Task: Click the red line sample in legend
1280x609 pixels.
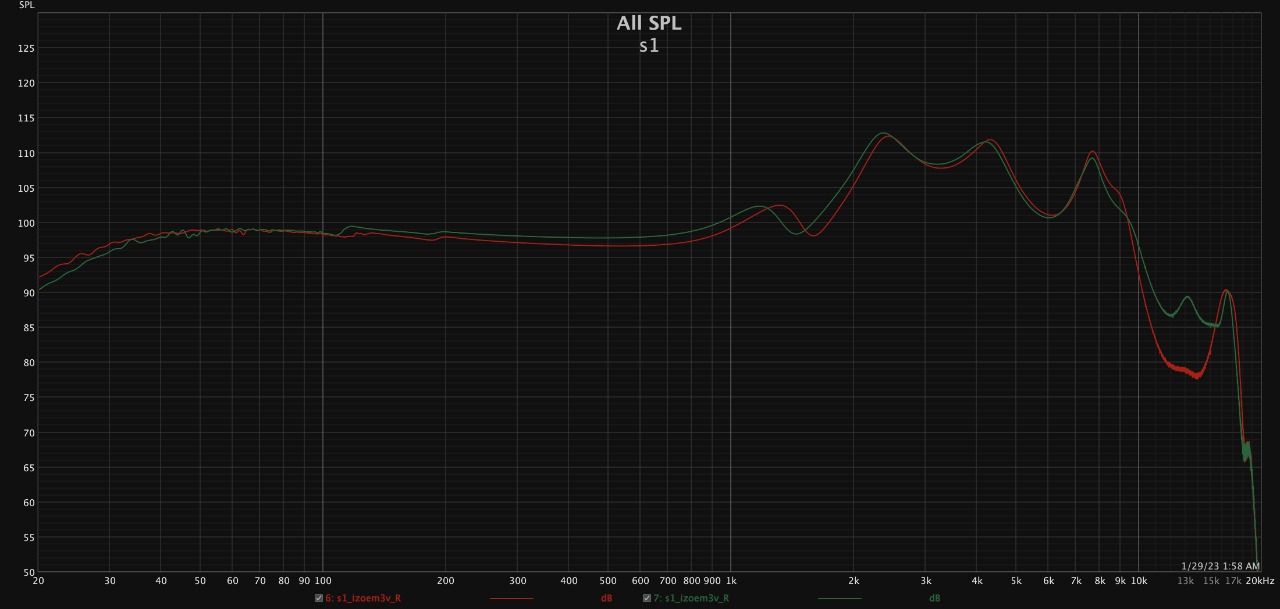Action: 511,598
